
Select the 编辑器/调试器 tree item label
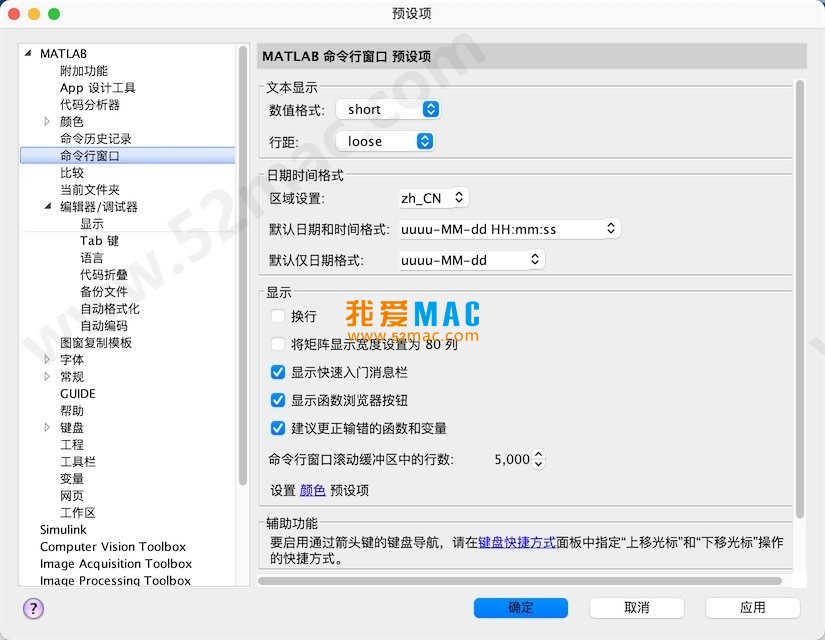(98, 206)
